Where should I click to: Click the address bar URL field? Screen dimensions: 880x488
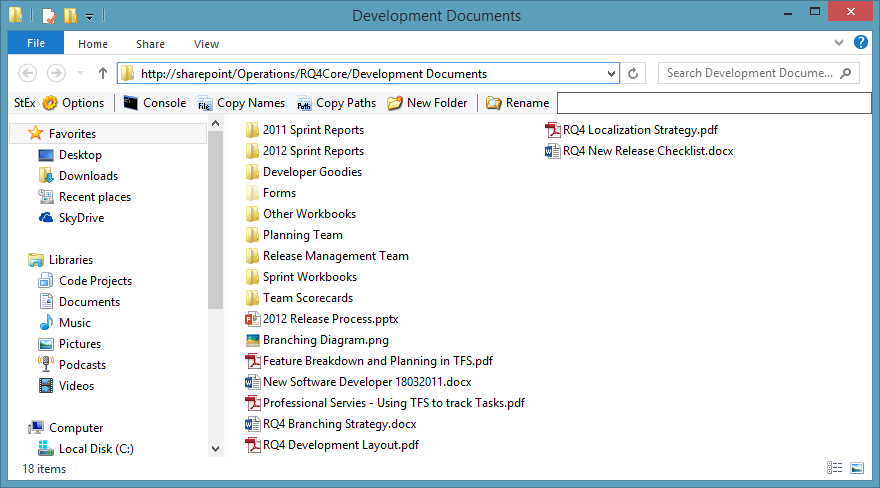click(x=368, y=73)
